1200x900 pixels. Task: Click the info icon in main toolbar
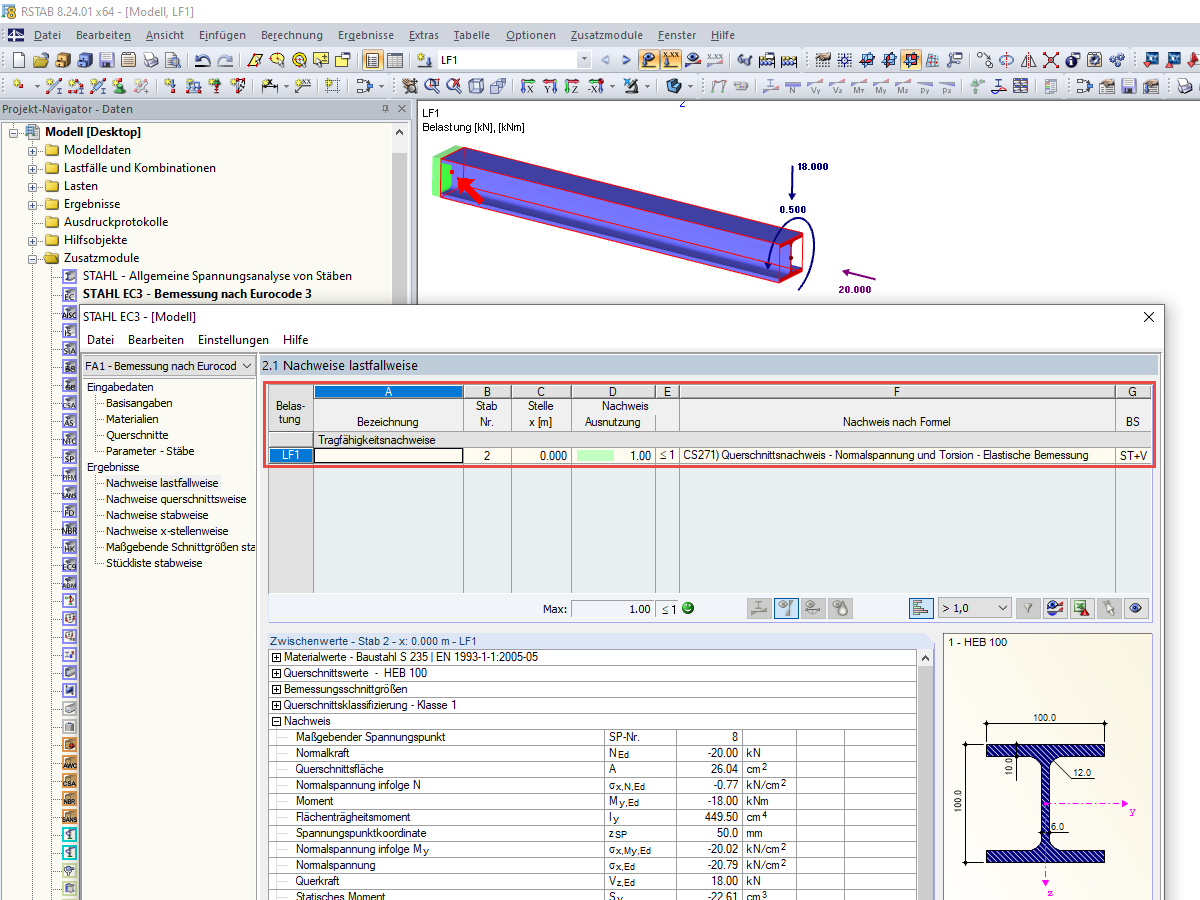pyautogui.click(x=1072, y=60)
